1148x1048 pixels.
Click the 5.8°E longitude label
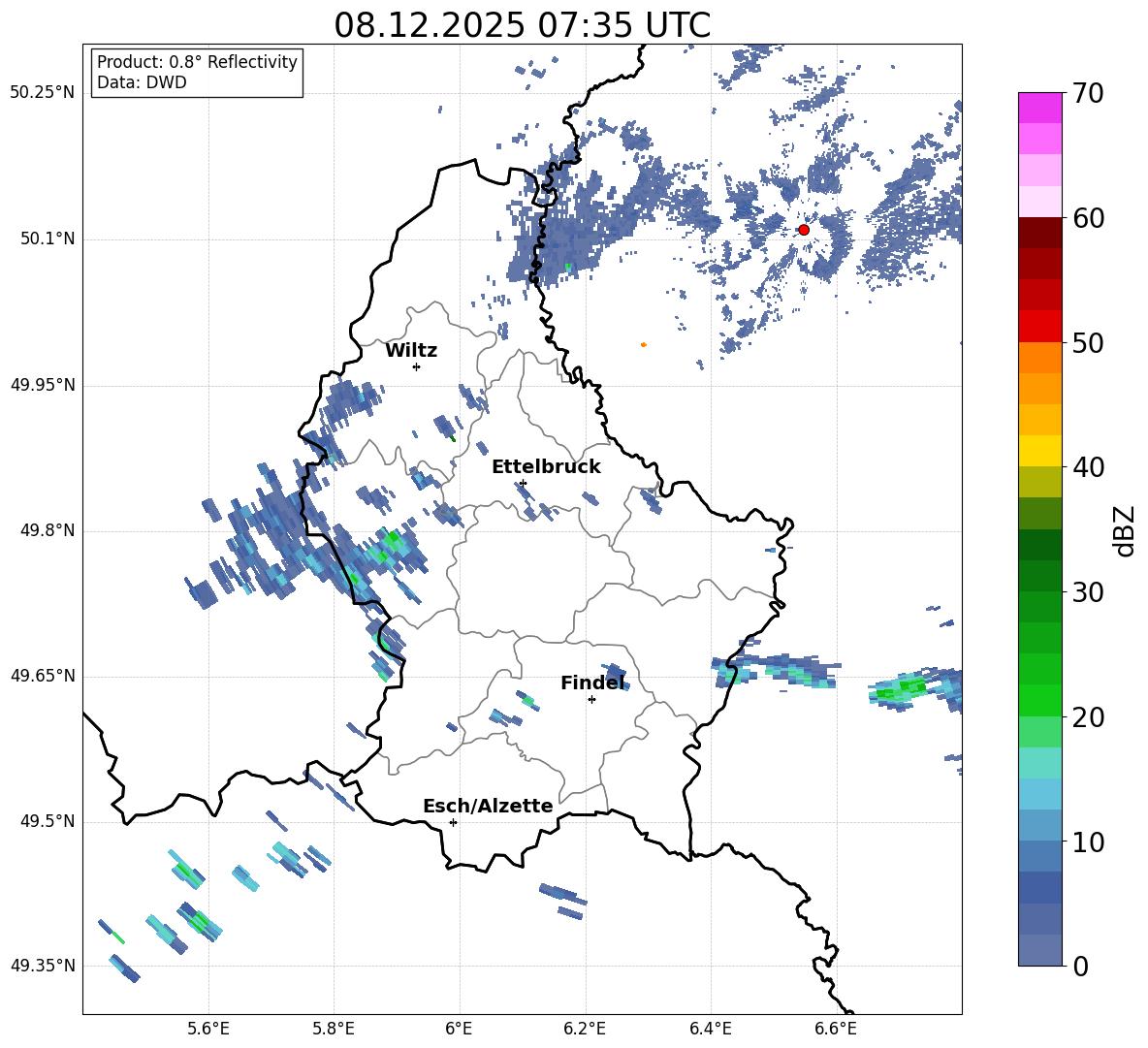pos(334,1029)
